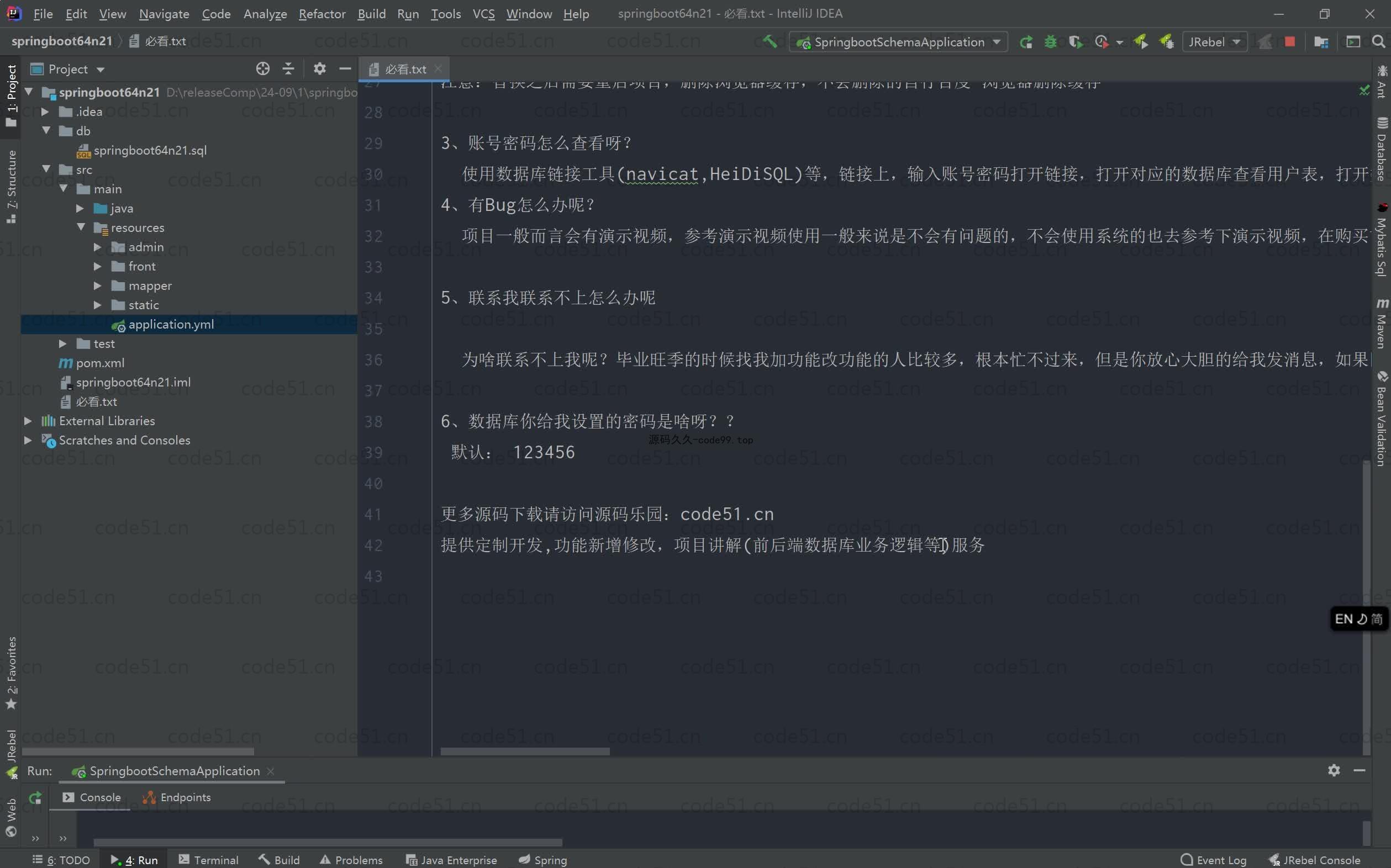
Task: Select pom.xml in project tree
Action: tap(92, 363)
